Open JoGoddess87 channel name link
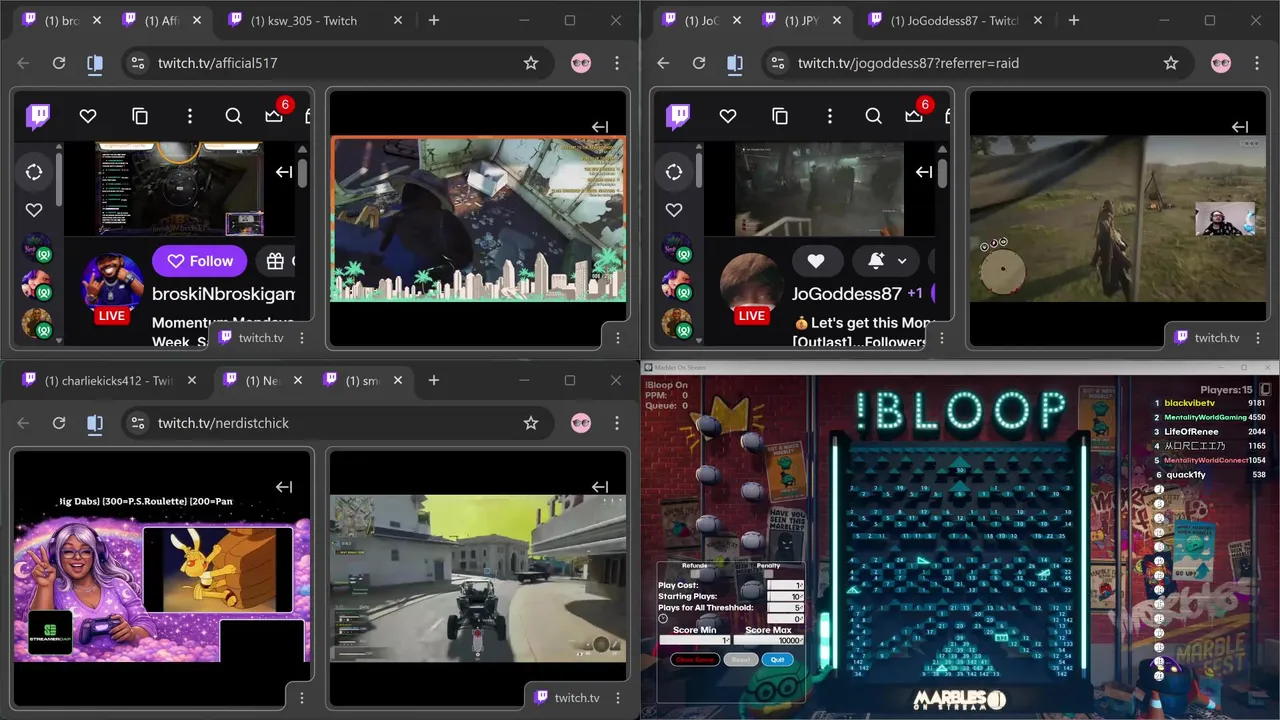This screenshot has height=720, width=1280. coord(847,294)
